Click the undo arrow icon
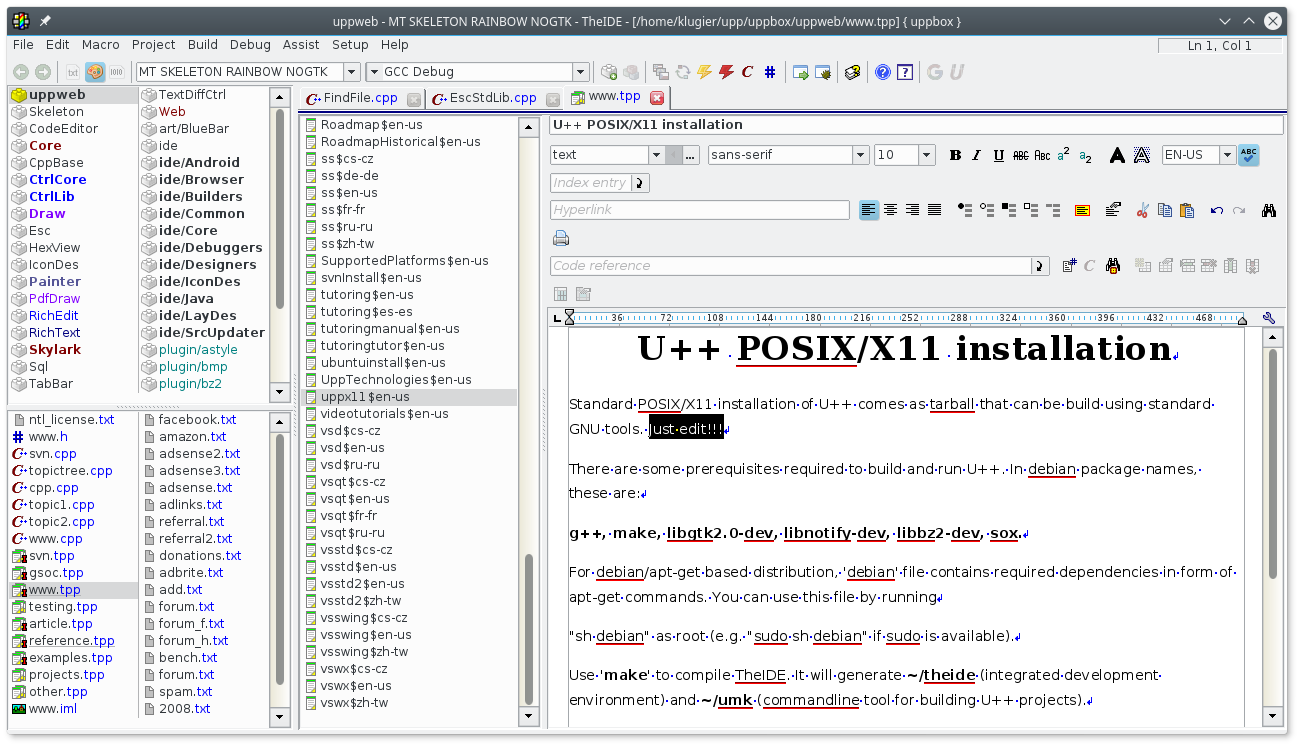The image size is (1300, 747). (1216, 210)
